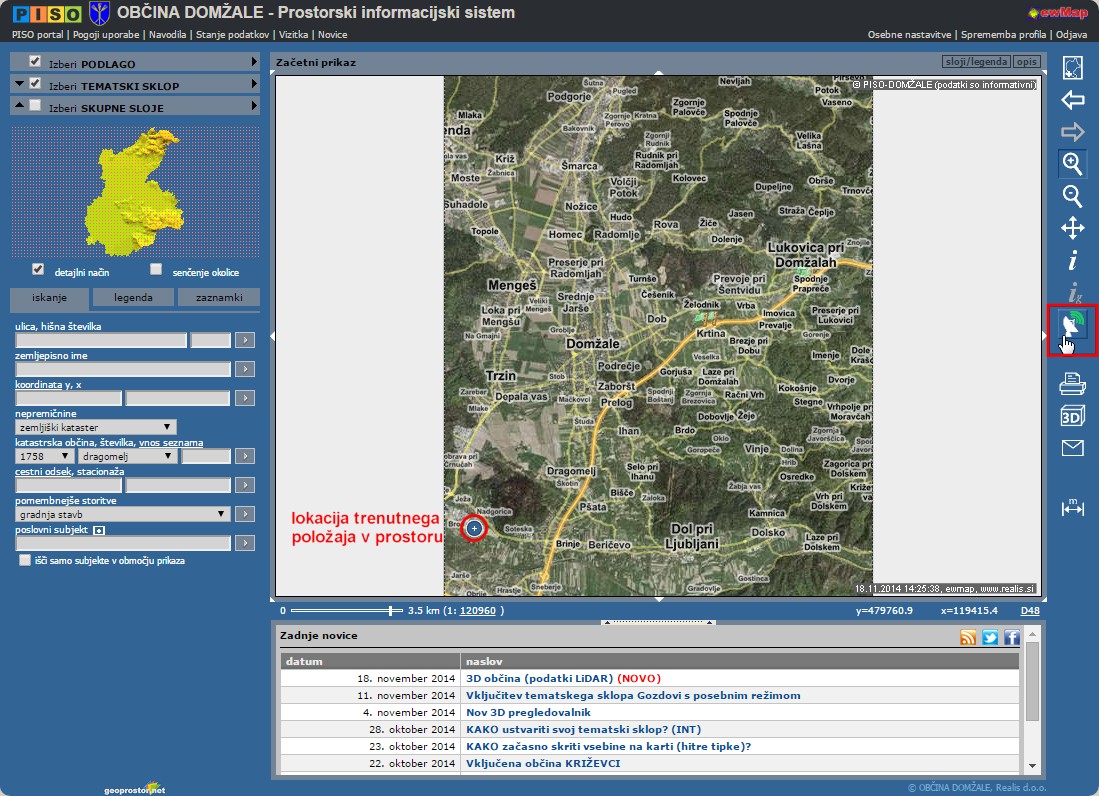Switch to the 'zaznamki' tab
The image size is (1099, 796).
(x=218, y=297)
